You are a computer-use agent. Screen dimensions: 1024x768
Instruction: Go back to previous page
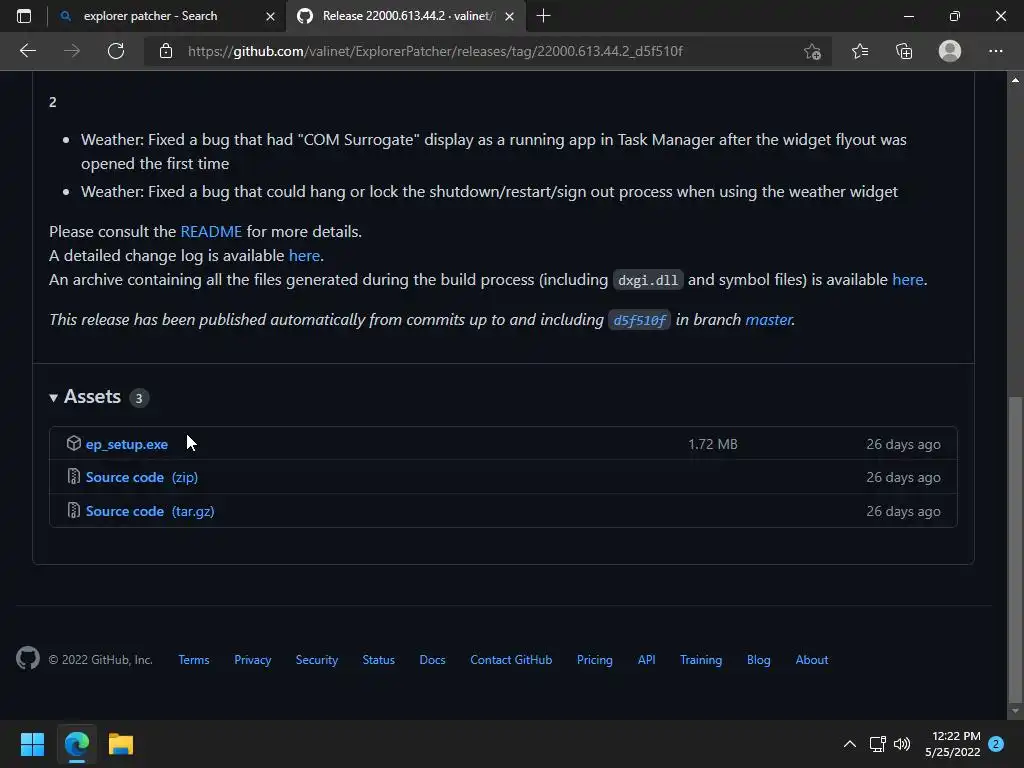click(x=27, y=51)
